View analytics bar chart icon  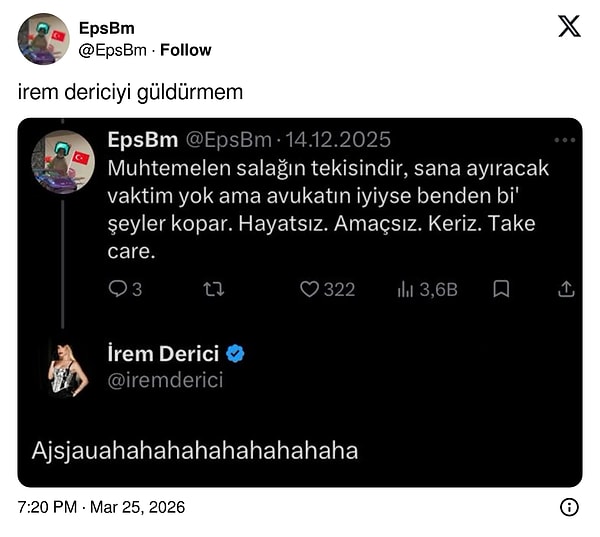(406, 289)
